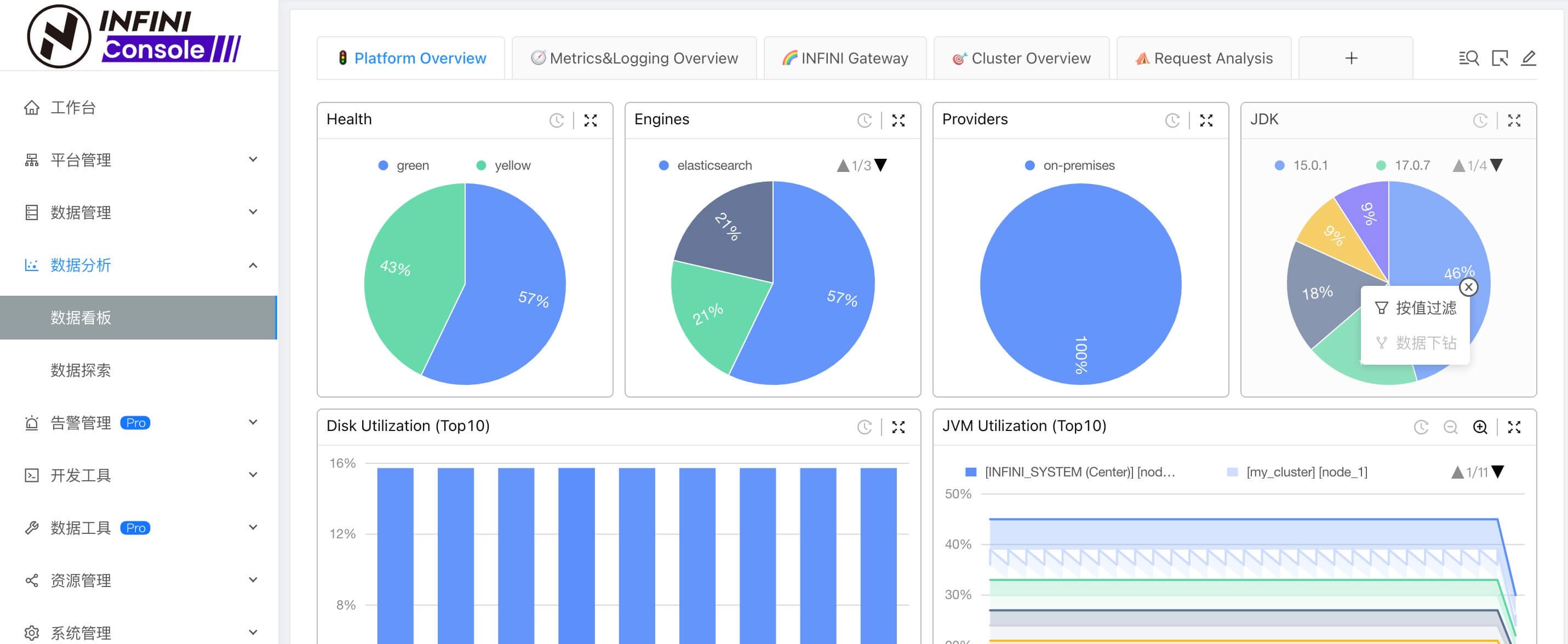Toggle my_cluster node_1 legend in JVM chart
Image resolution: width=1568 pixels, height=644 pixels.
pos(1297,472)
